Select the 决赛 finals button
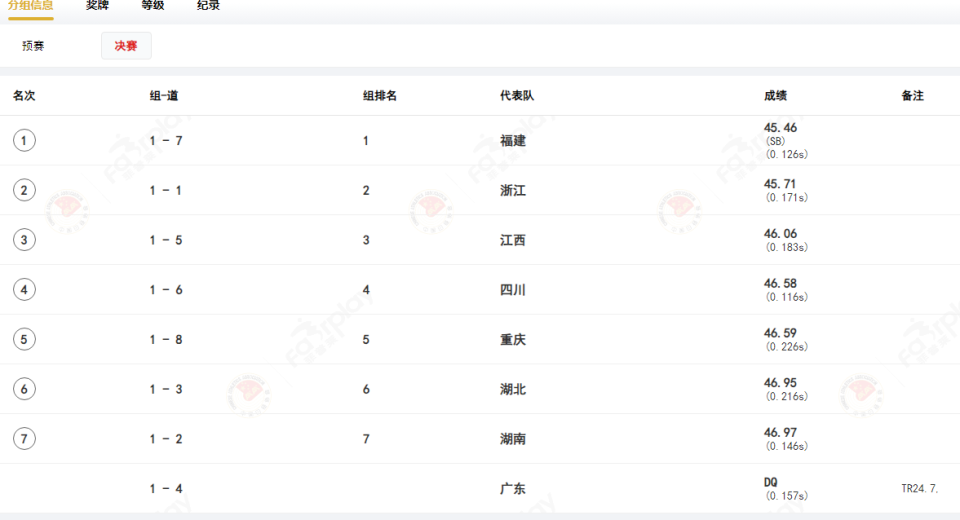This screenshot has height=520, width=960. coord(126,46)
